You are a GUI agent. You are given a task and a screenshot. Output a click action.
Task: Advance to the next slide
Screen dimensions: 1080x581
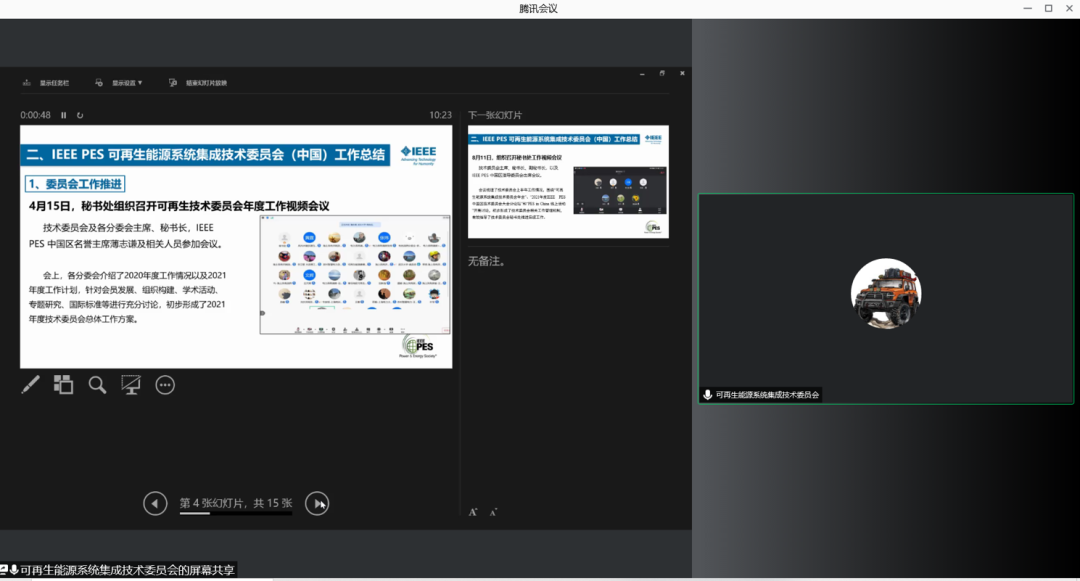(x=317, y=503)
